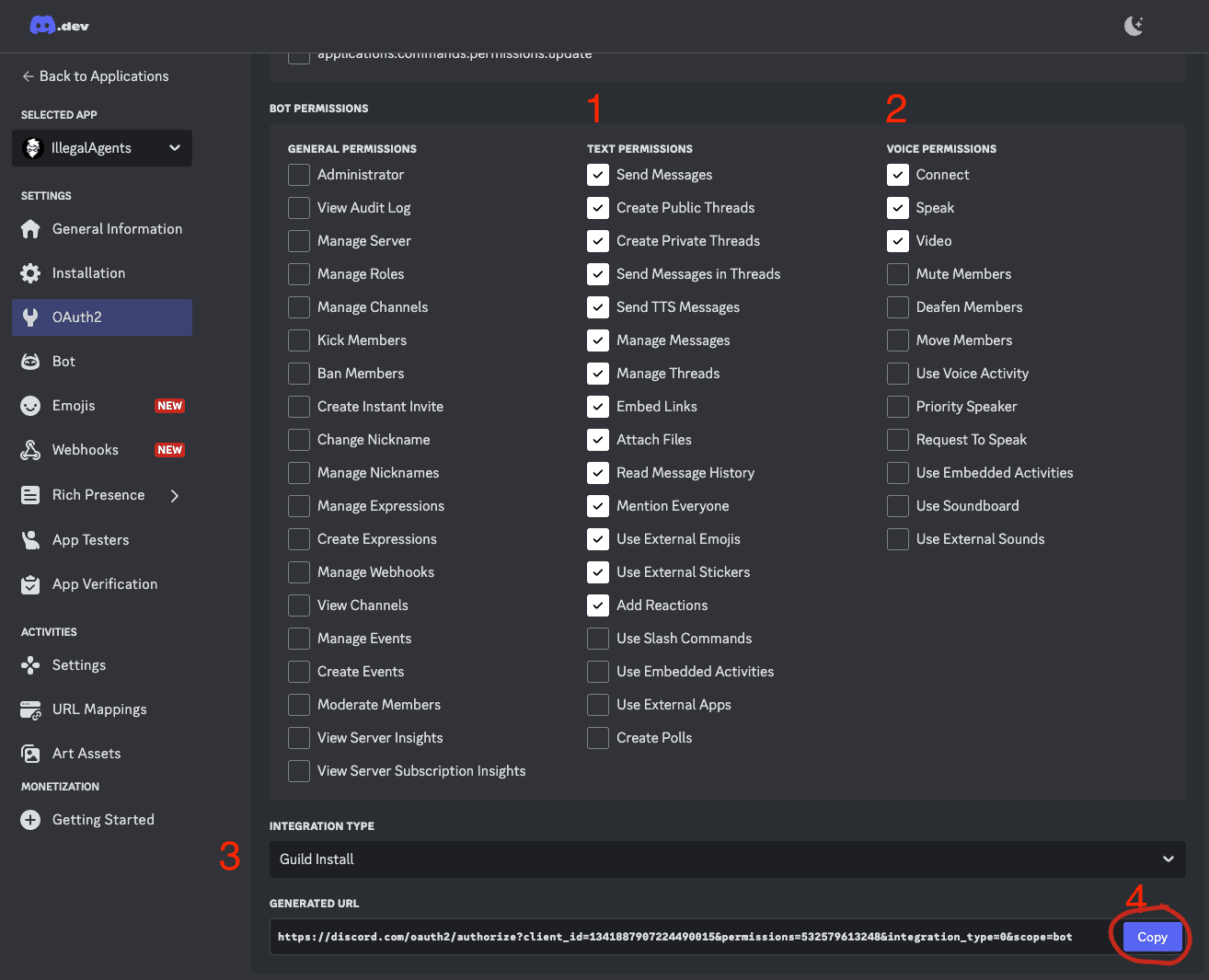
Task: Click the IllegalAgents app avatar
Action: tap(33, 148)
